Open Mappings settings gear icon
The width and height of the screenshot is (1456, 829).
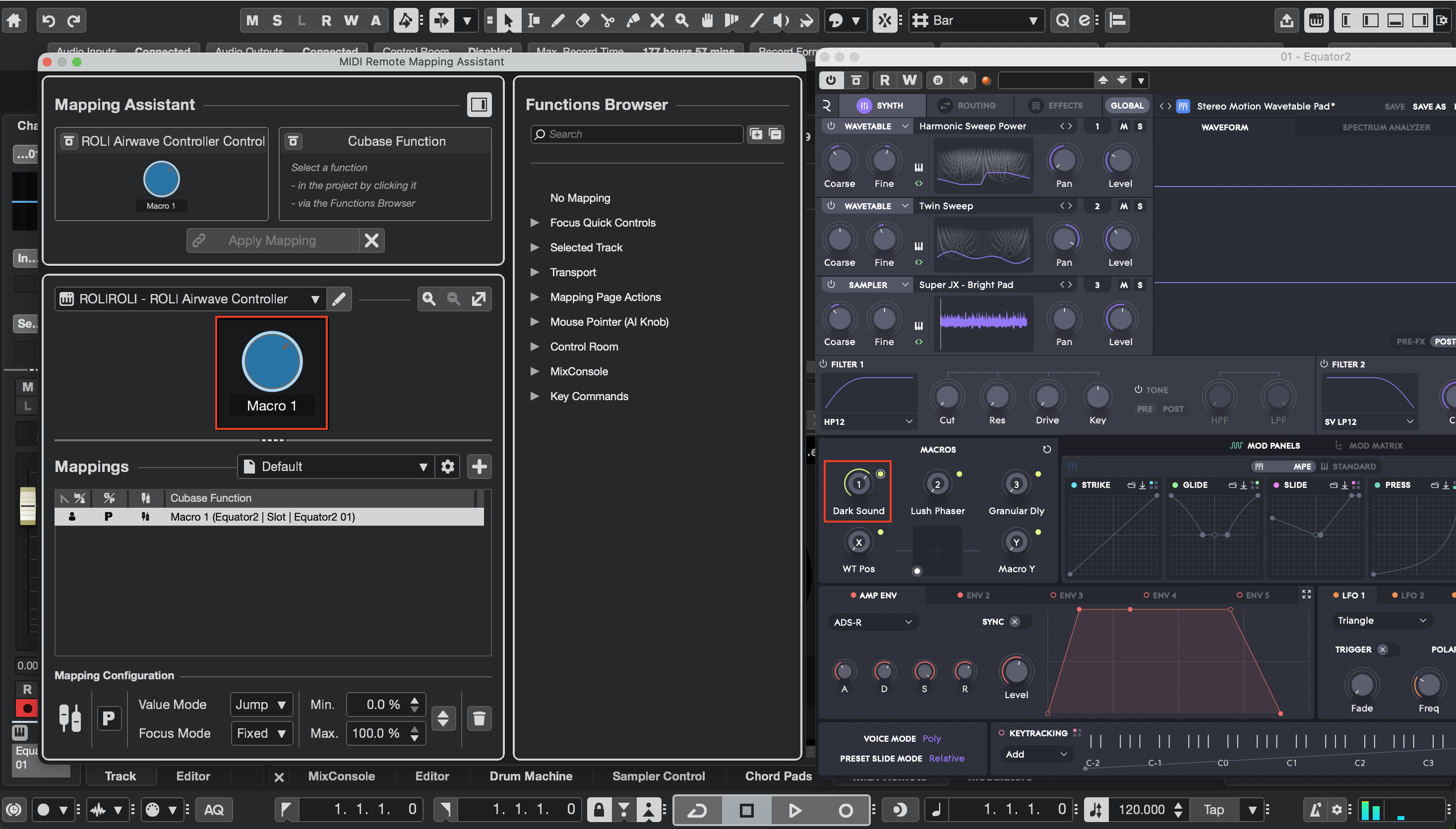click(x=448, y=466)
